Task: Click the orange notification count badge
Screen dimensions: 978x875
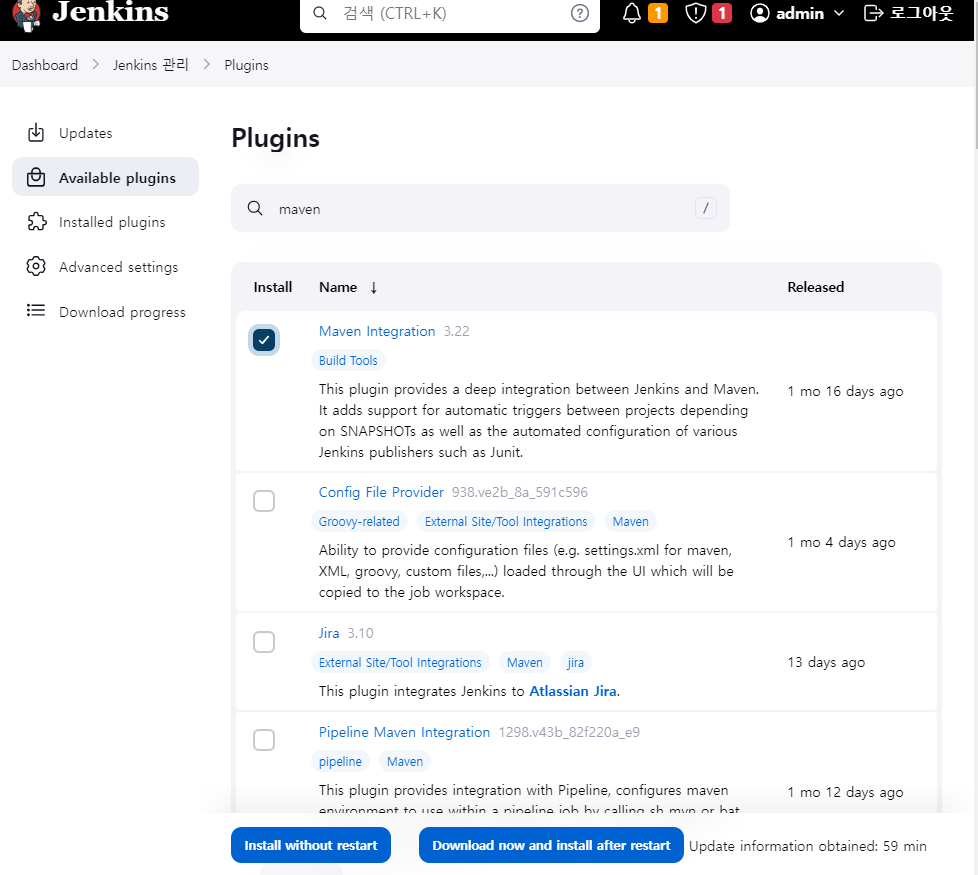Action: pyautogui.click(x=658, y=13)
